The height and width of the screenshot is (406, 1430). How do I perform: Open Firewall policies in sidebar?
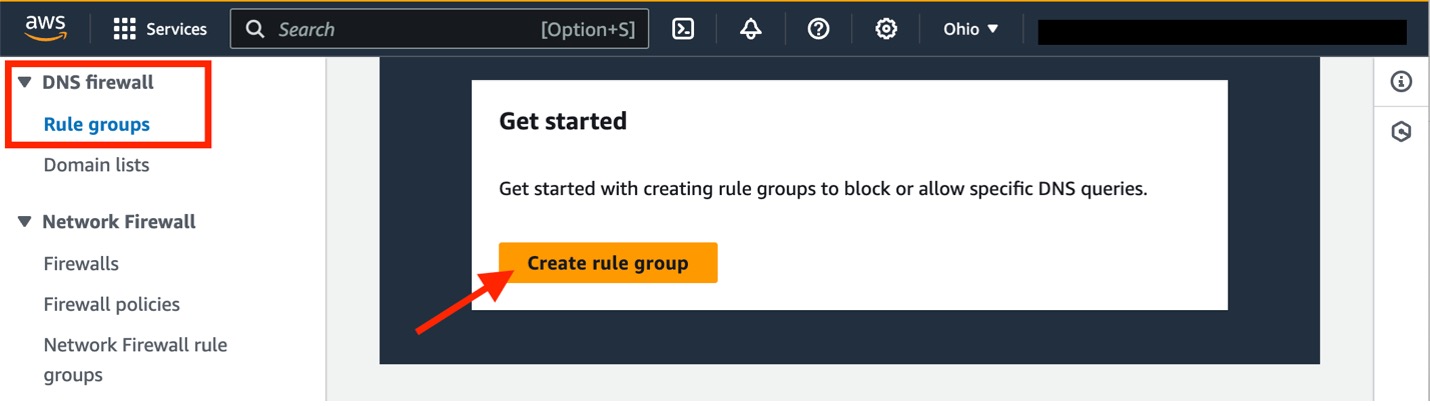[112, 304]
